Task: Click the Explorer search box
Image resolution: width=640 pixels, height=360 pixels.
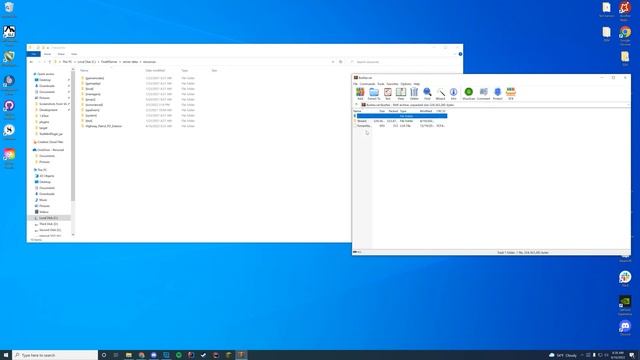Action: pyautogui.click(x=404, y=62)
